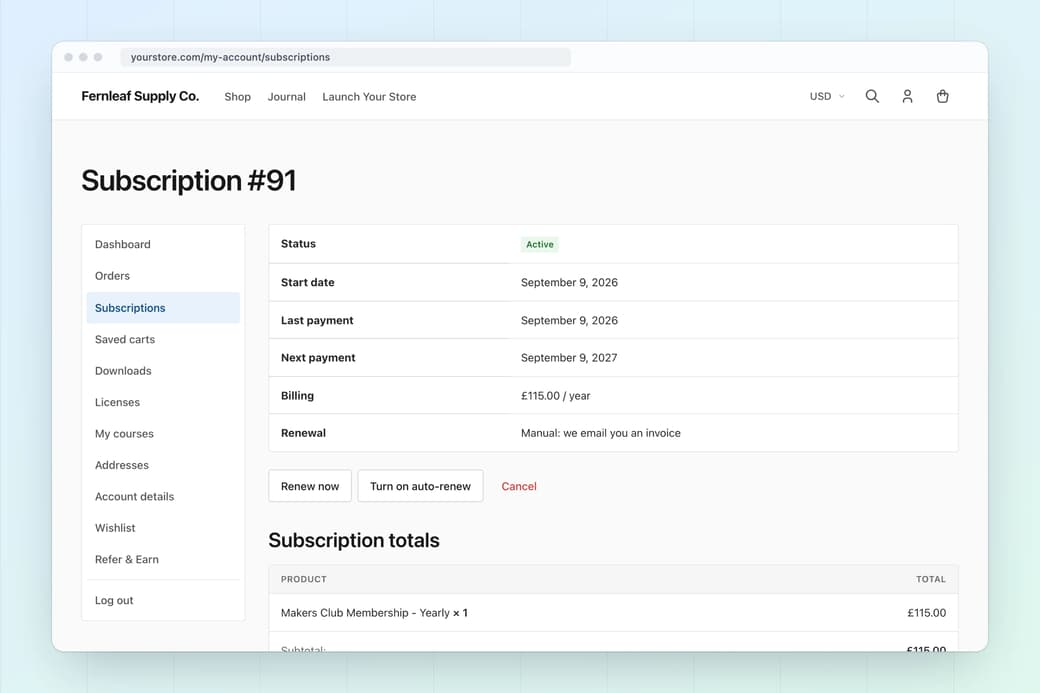Open Wishlist in sidebar
The height and width of the screenshot is (693, 1040).
point(163,528)
